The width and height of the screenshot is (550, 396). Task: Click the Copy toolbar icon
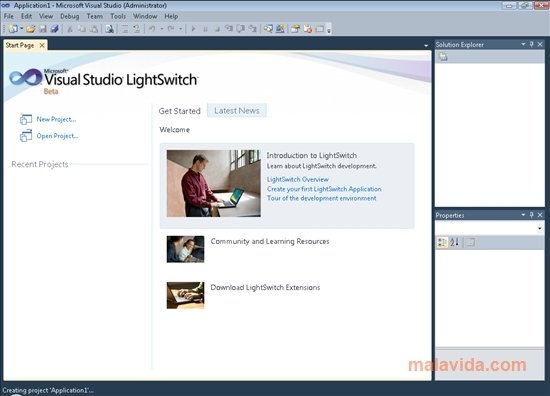82,29
